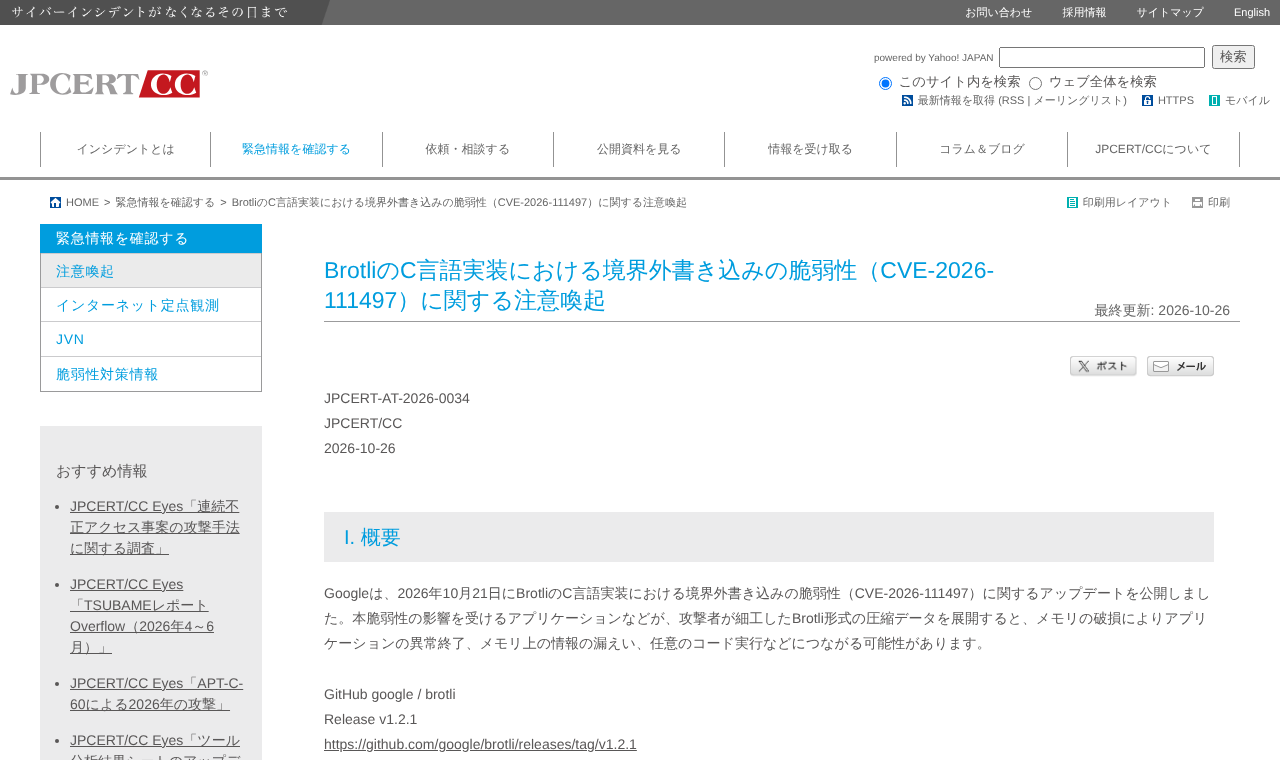The width and height of the screenshot is (1280, 760).
Task: Open the 情報を受け取る menu
Action: click(810, 149)
